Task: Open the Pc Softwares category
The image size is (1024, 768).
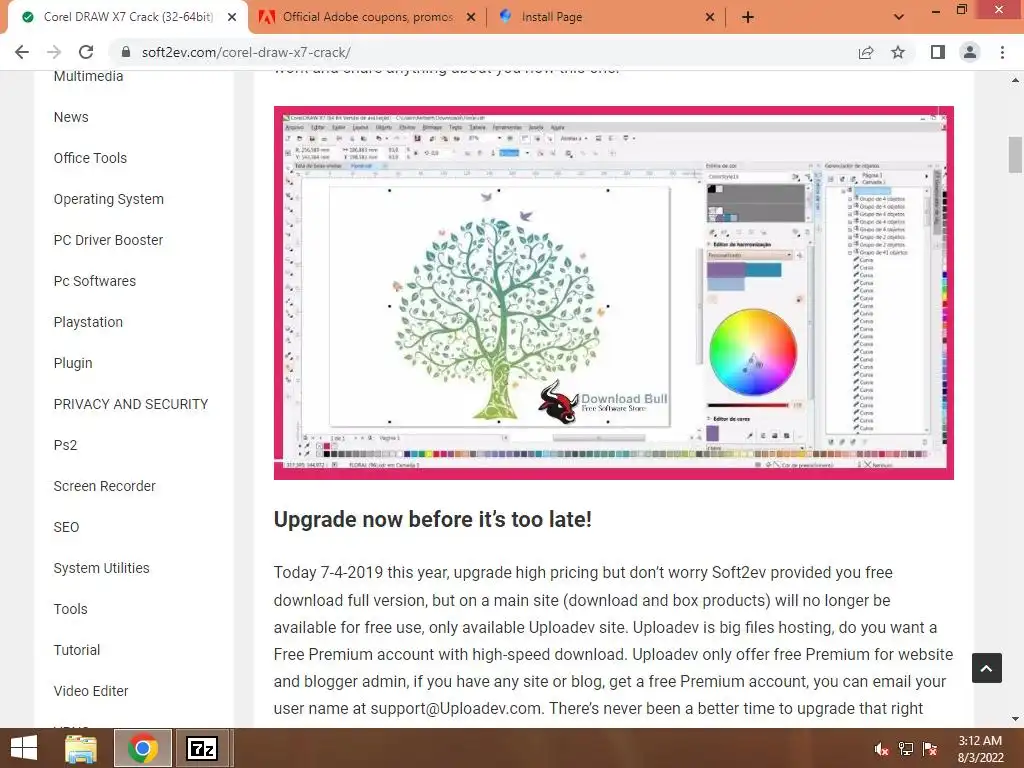Action: (95, 281)
